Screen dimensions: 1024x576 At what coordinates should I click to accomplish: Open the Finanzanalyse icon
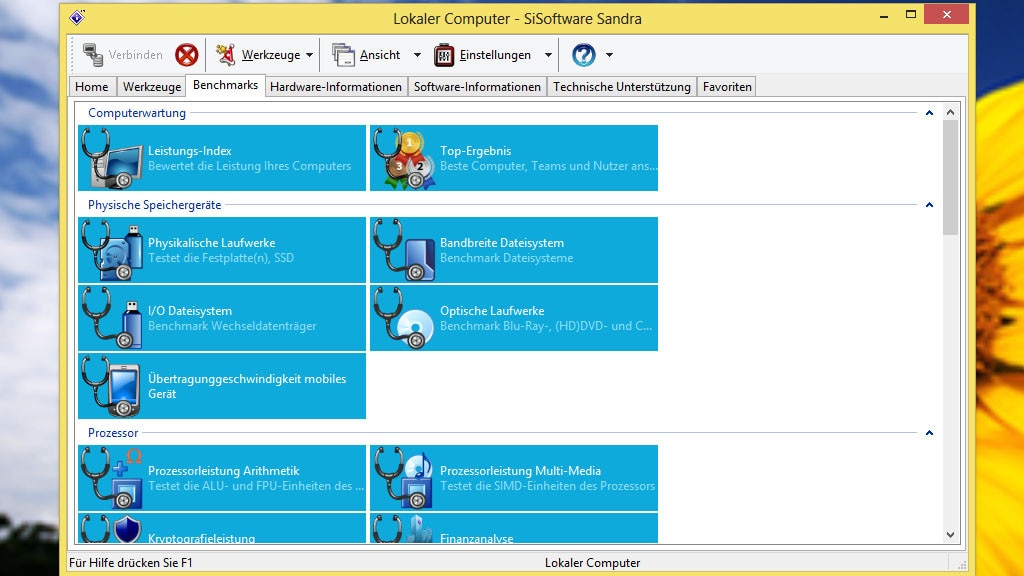coord(404,528)
